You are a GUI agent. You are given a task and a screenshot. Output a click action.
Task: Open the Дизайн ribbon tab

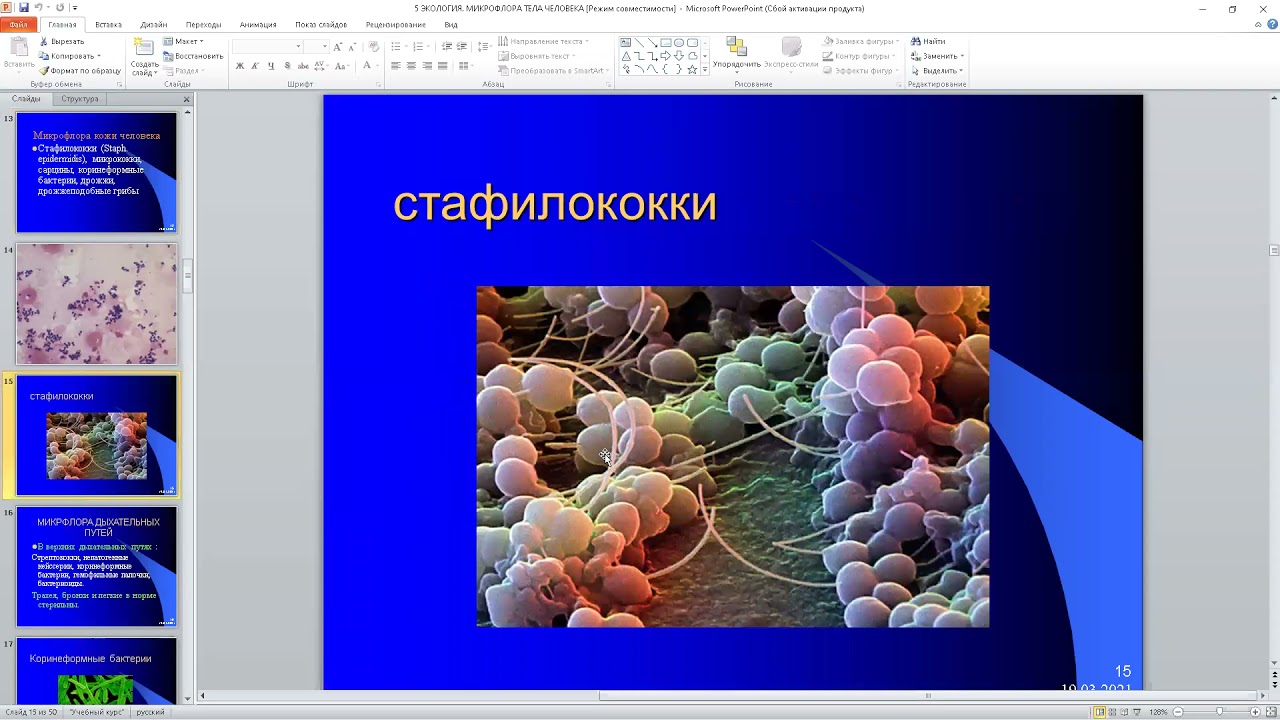(154, 24)
